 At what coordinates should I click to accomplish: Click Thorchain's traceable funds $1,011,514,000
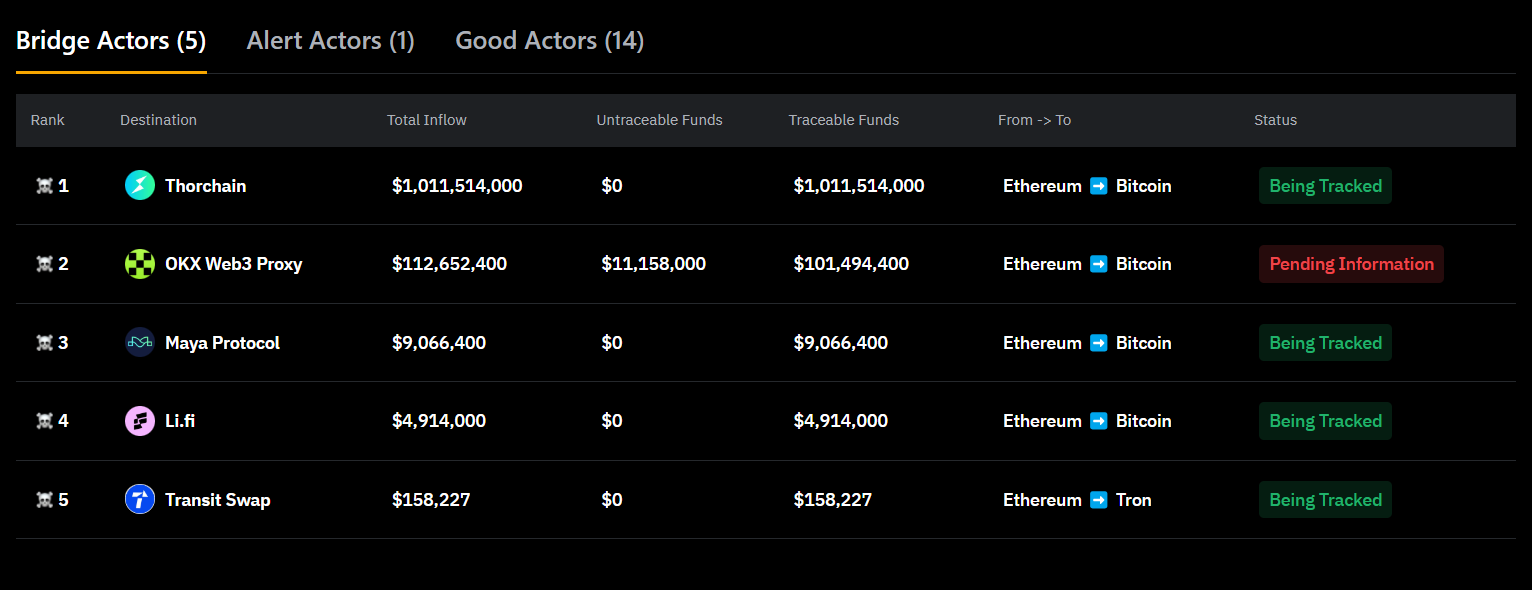859,186
